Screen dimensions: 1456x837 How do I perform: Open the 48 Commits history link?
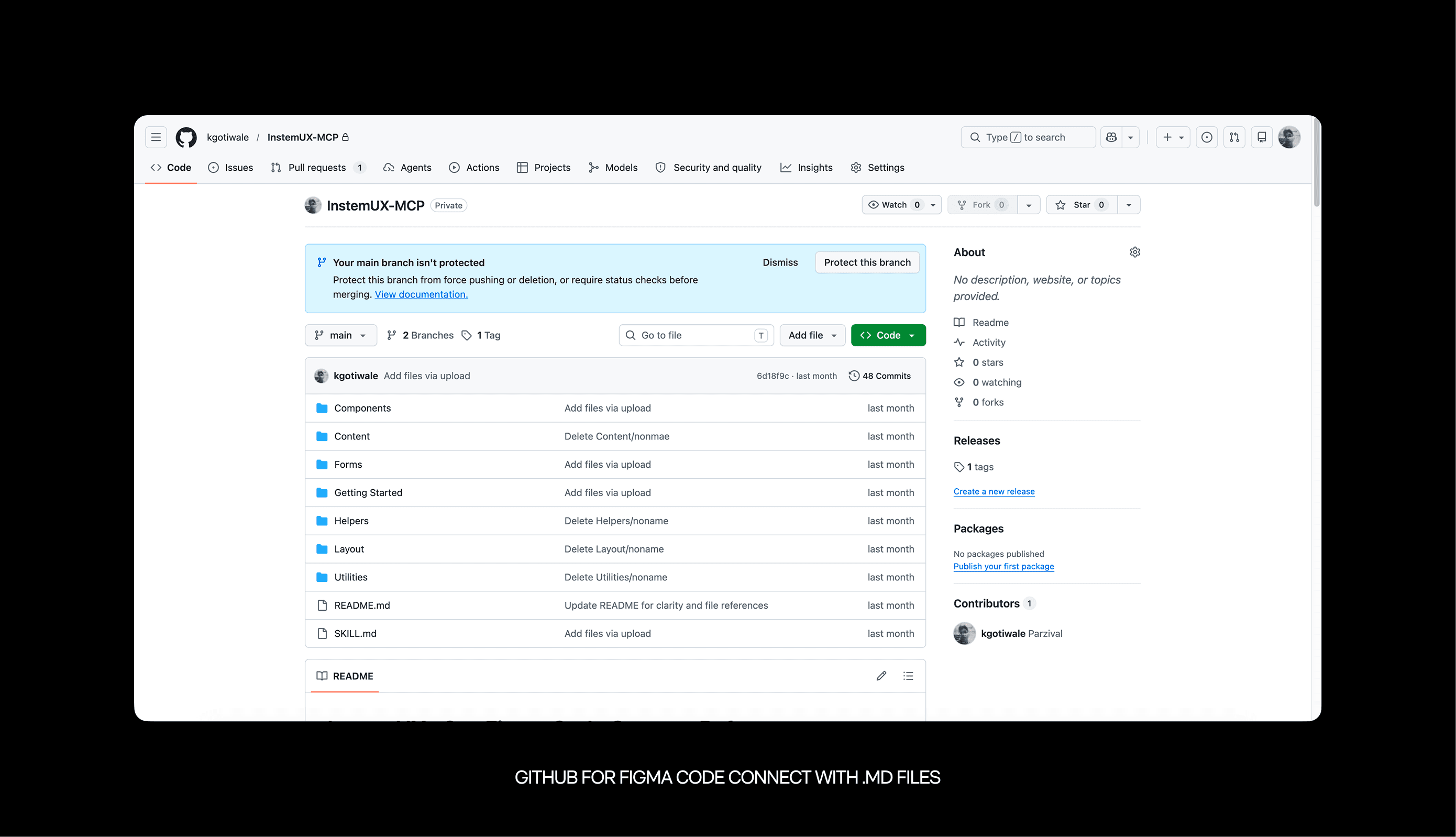(879, 376)
